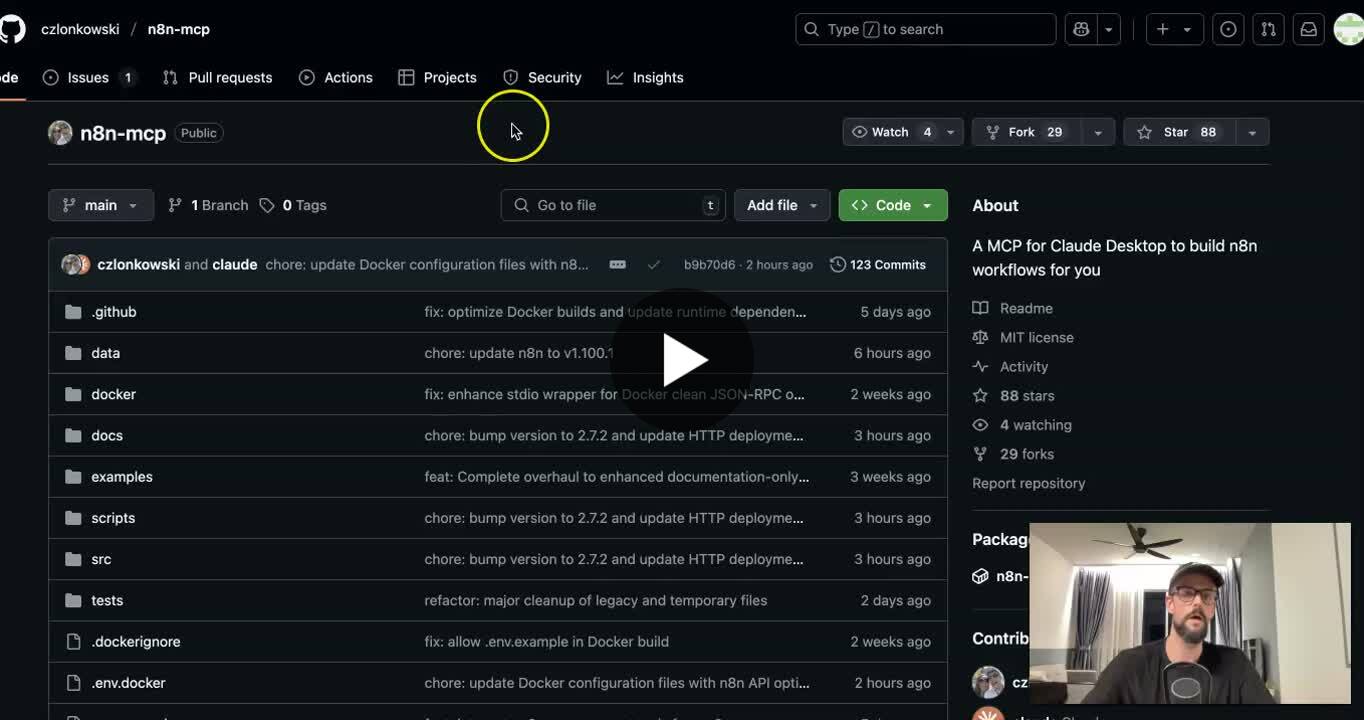This screenshot has width=1364, height=720.
Task: Open the user avatar in top bar
Action: [x=1349, y=30]
